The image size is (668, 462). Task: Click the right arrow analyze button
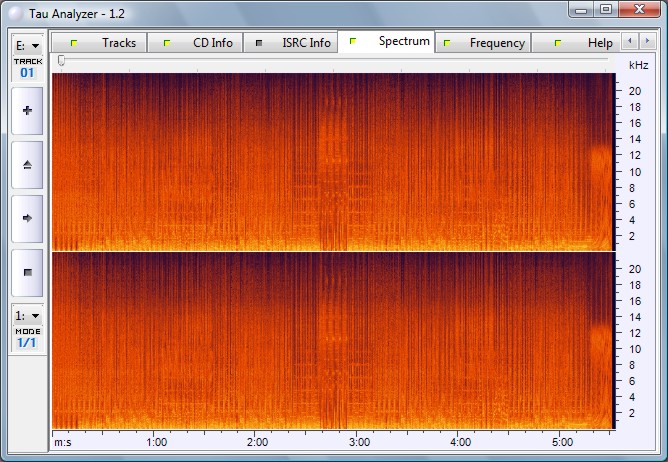pos(27,217)
